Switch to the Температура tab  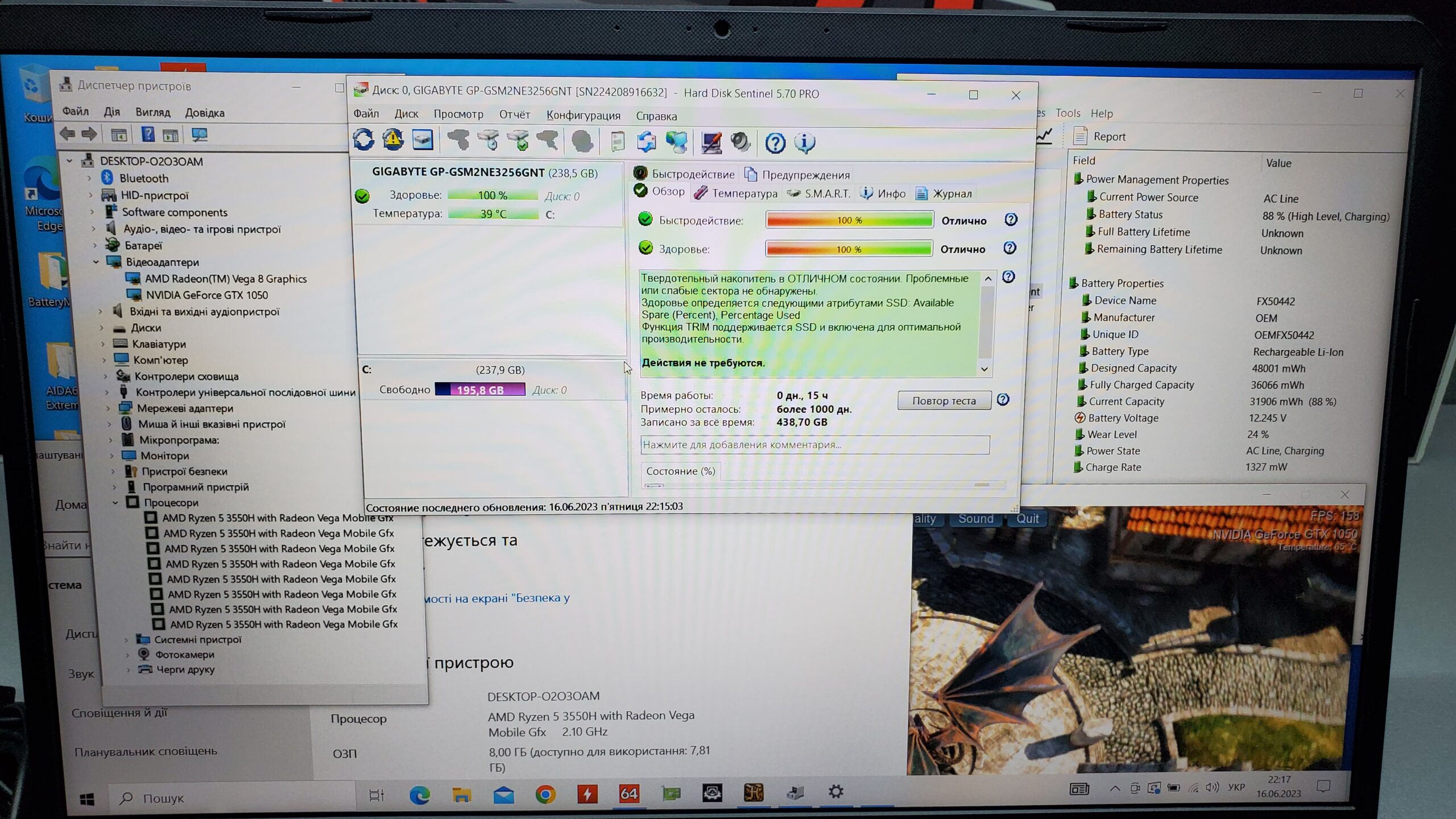coord(736,193)
